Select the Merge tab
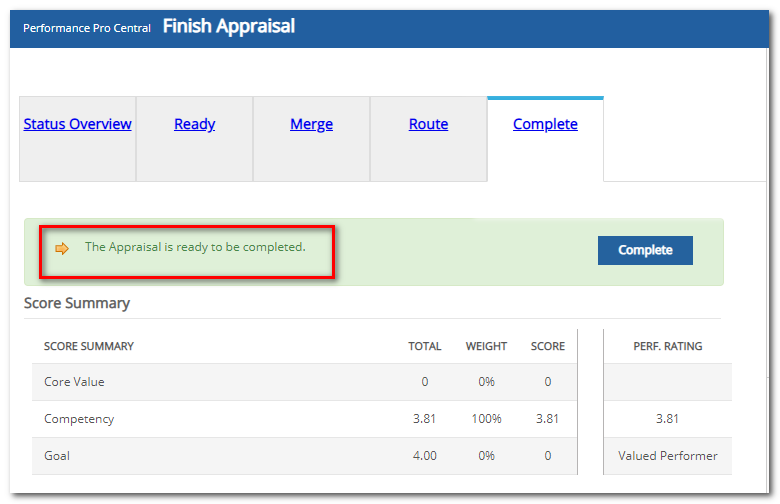 click(x=311, y=124)
